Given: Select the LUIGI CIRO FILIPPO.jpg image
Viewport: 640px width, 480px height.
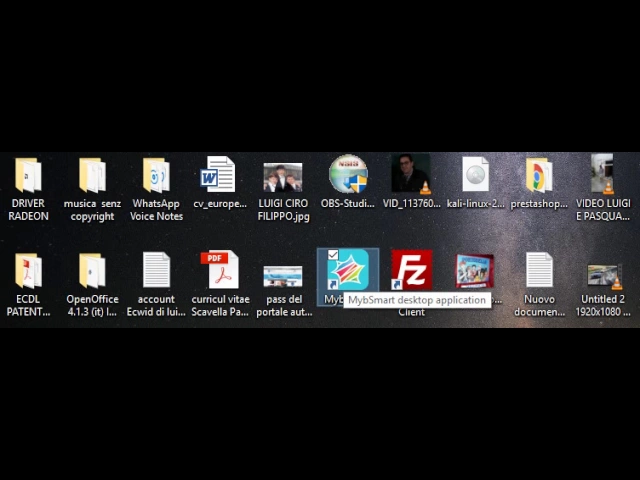Looking at the screenshot, I should click(283, 177).
